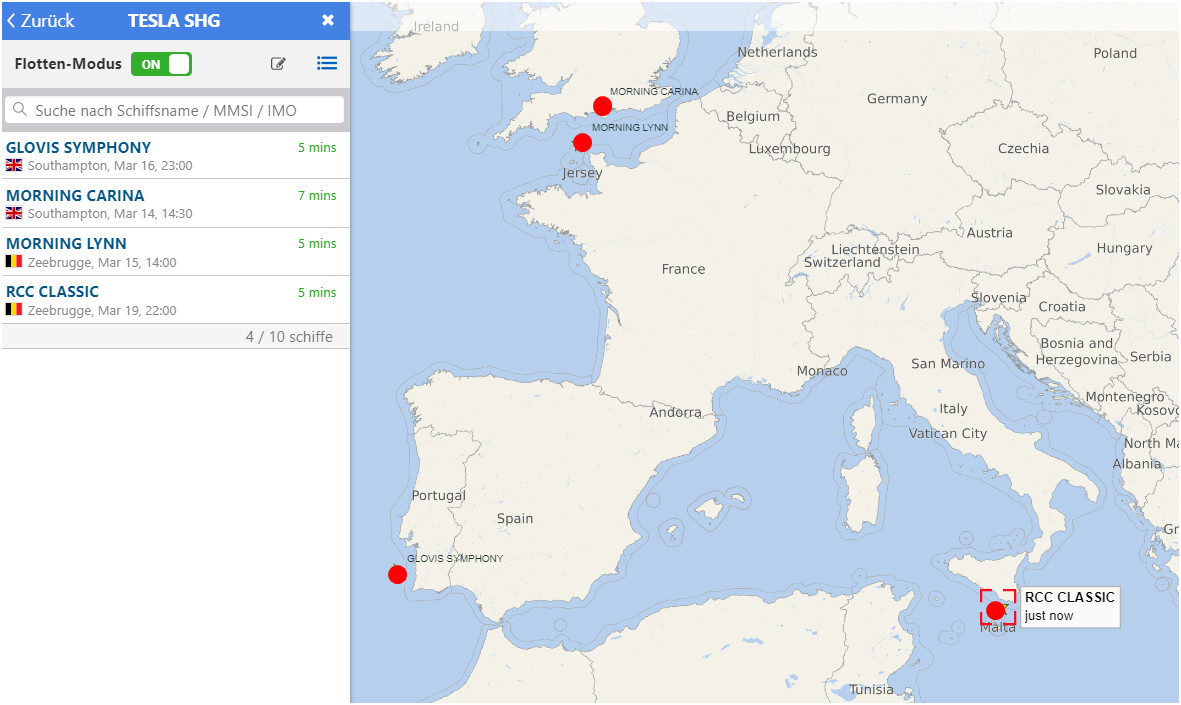This screenshot has height=705, width=1181.
Task: Go back with the Zurück button
Action: (41, 21)
